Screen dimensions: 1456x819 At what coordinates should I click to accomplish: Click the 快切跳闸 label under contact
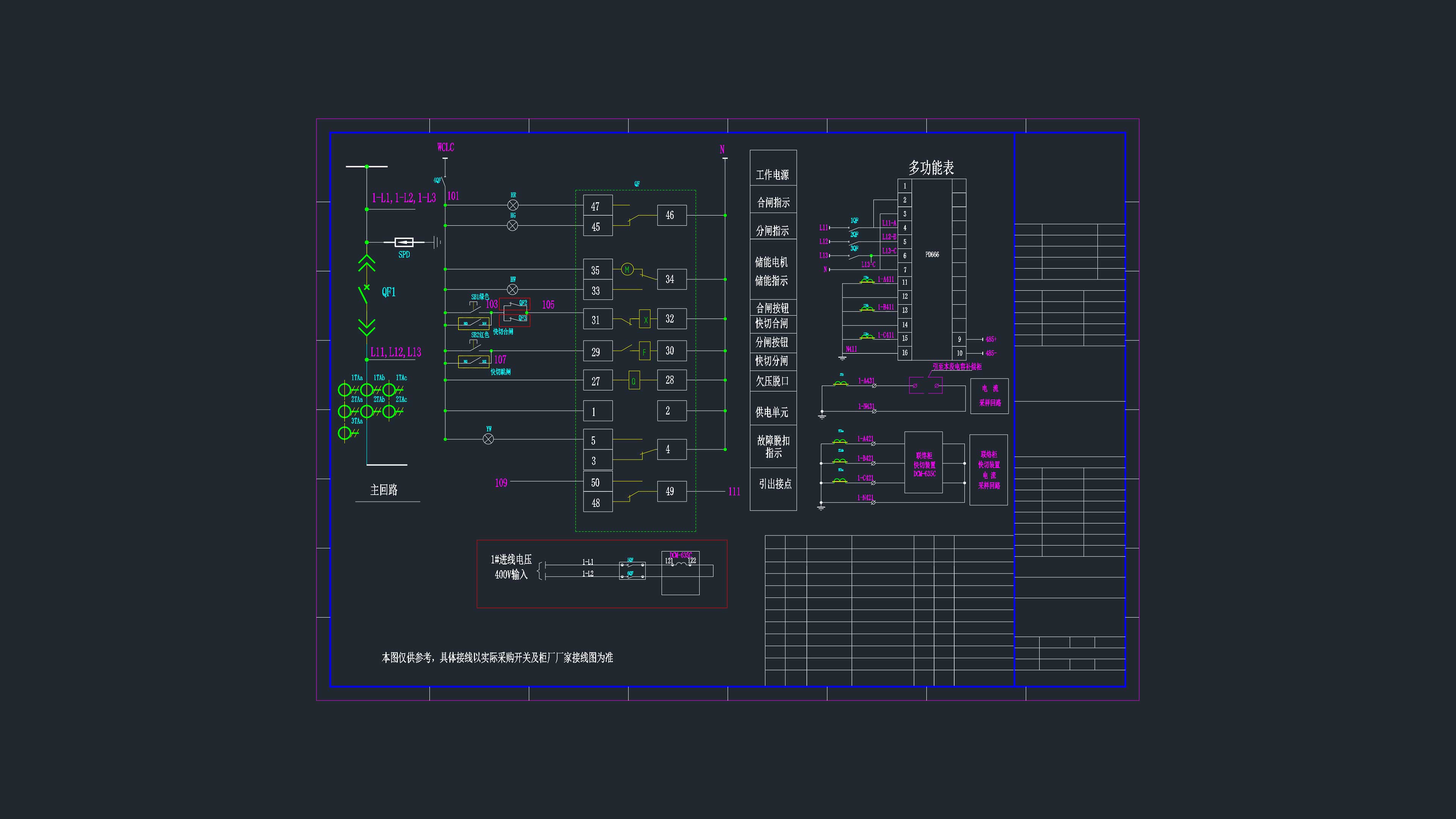coord(501,372)
